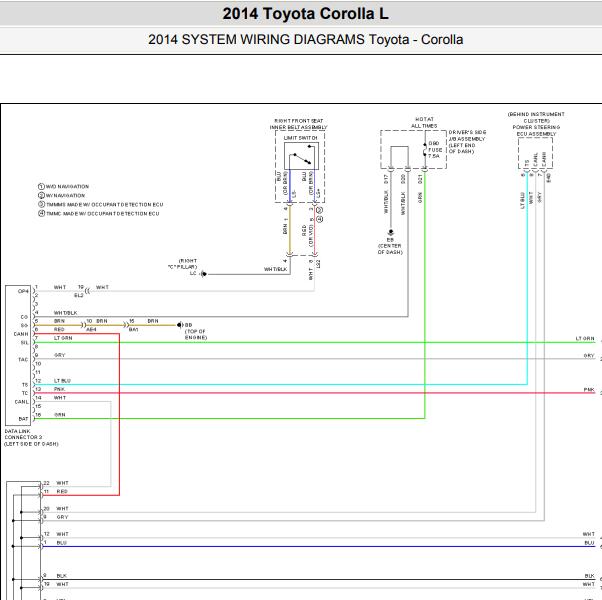Click the PNK wire label at pin 13
The height and width of the screenshot is (600, 602).
pyautogui.click(x=59, y=389)
